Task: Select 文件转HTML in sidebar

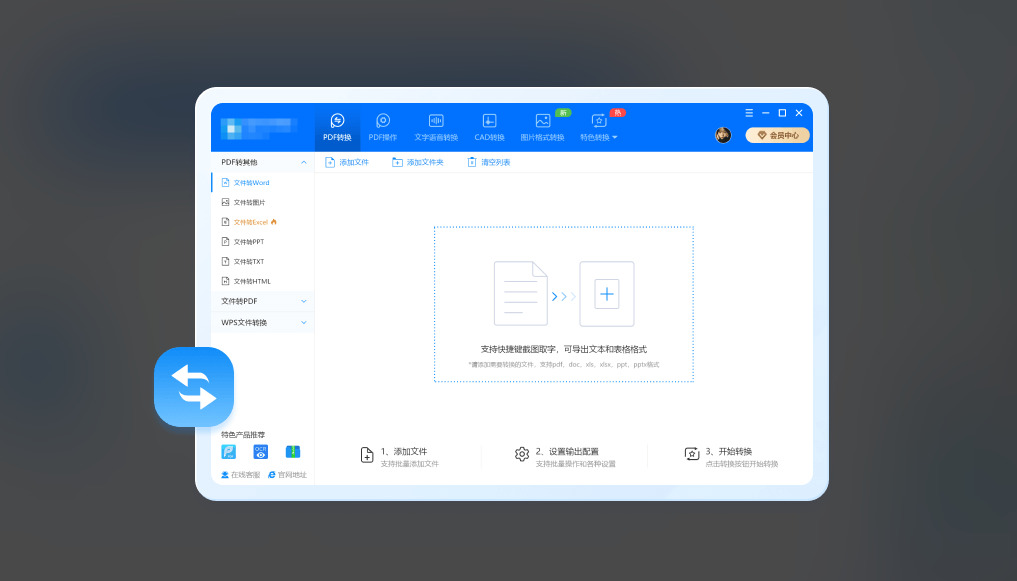Action: click(x=263, y=281)
